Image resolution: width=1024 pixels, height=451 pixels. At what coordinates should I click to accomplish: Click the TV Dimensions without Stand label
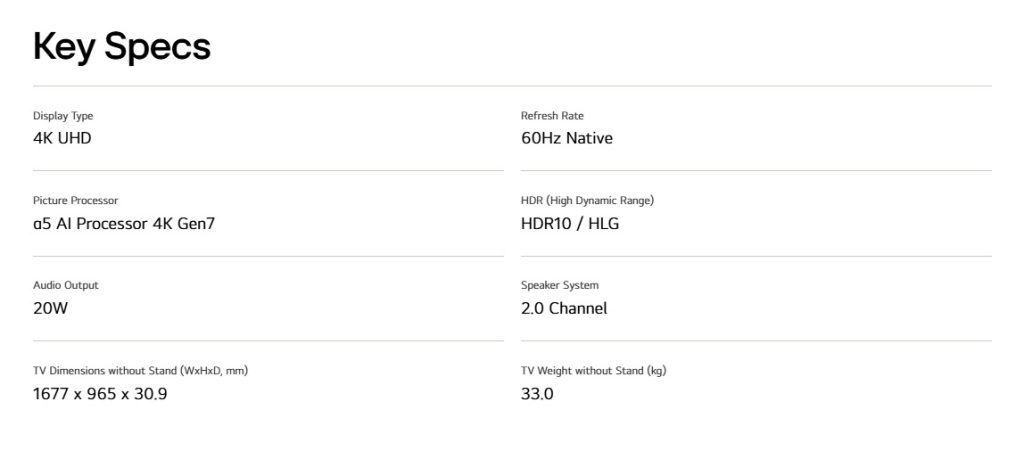140,371
